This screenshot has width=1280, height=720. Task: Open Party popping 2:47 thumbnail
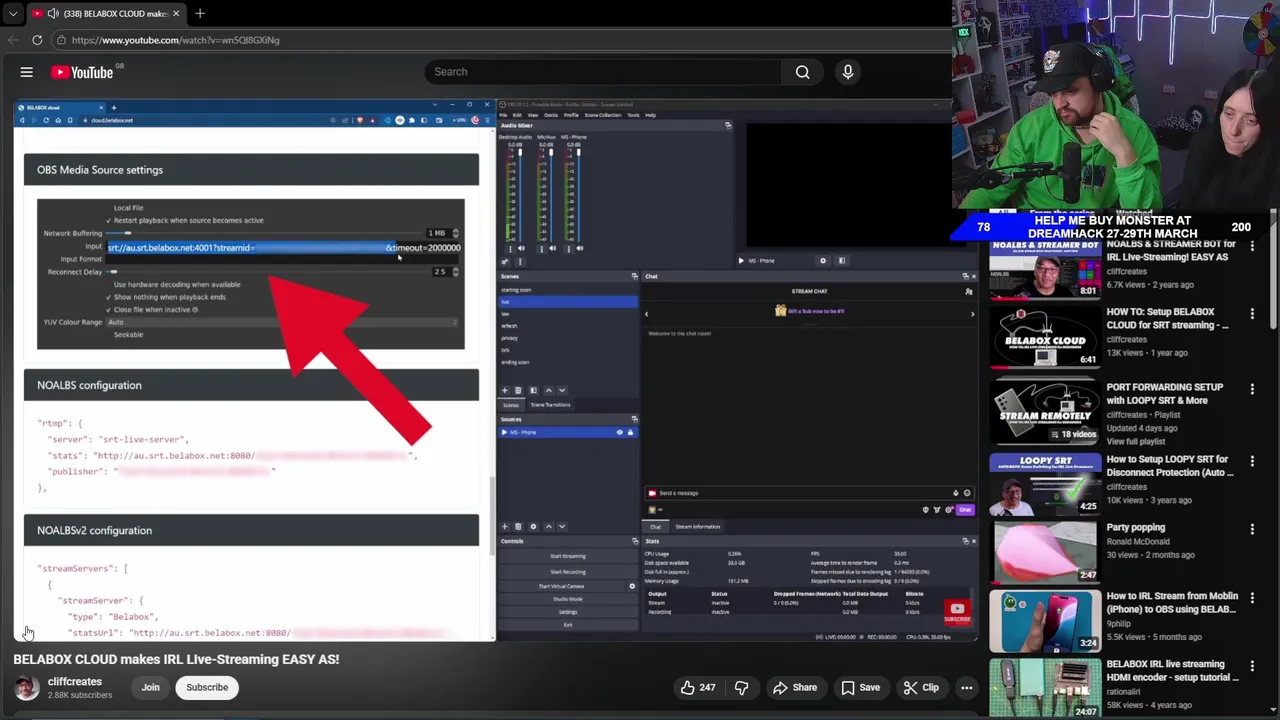point(1045,551)
